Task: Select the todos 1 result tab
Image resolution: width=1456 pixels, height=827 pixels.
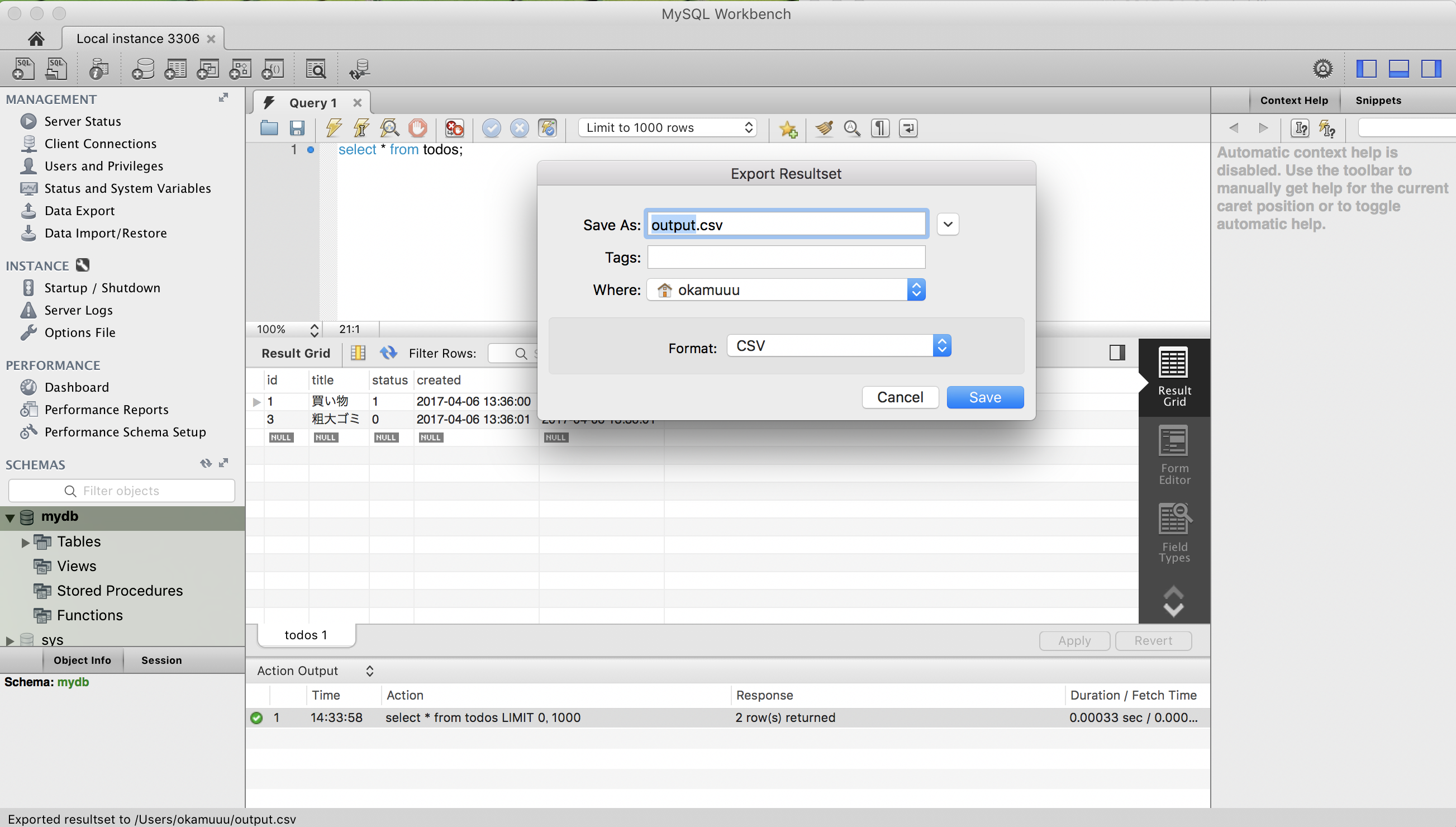Action: [x=306, y=635]
